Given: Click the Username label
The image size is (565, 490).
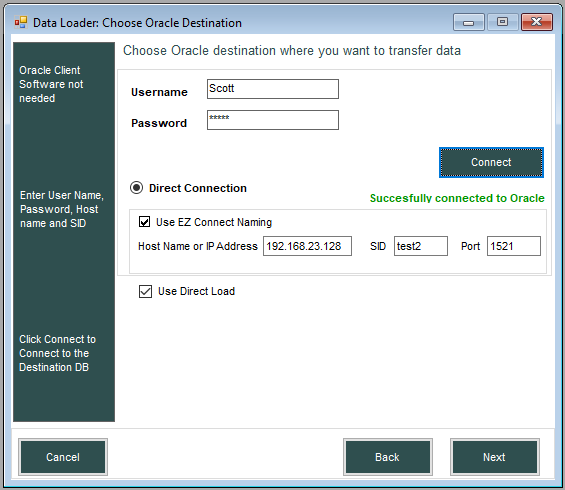Looking at the screenshot, I should pyautogui.click(x=159, y=92).
